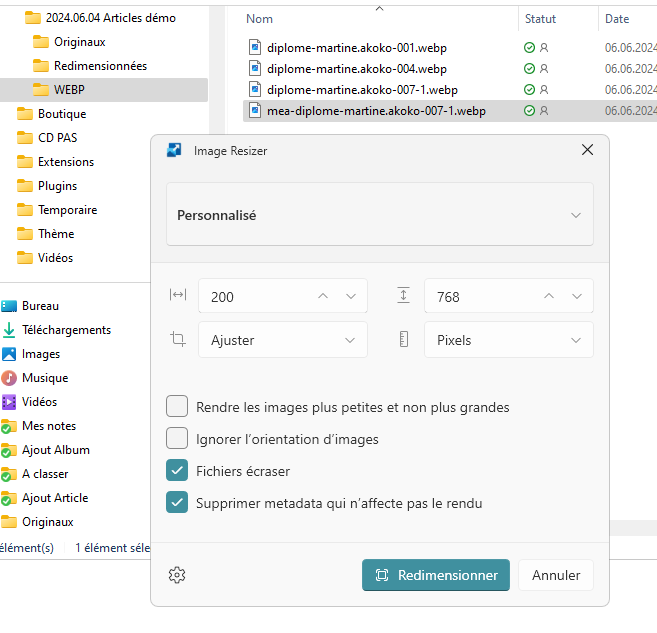Check 'Ignorer l'orientation d'images' option

coord(177,439)
